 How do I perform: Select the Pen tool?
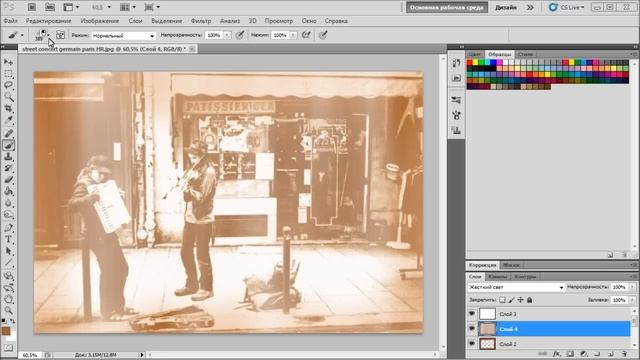8,228
